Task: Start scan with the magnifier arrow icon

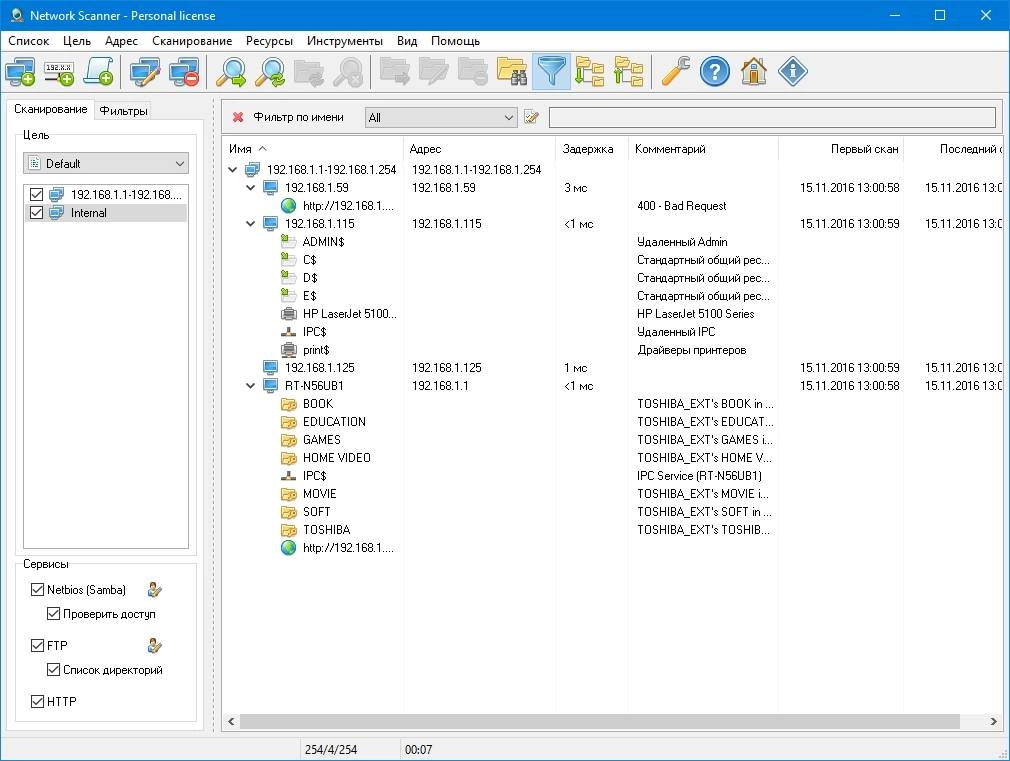Action: pos(231,72)
